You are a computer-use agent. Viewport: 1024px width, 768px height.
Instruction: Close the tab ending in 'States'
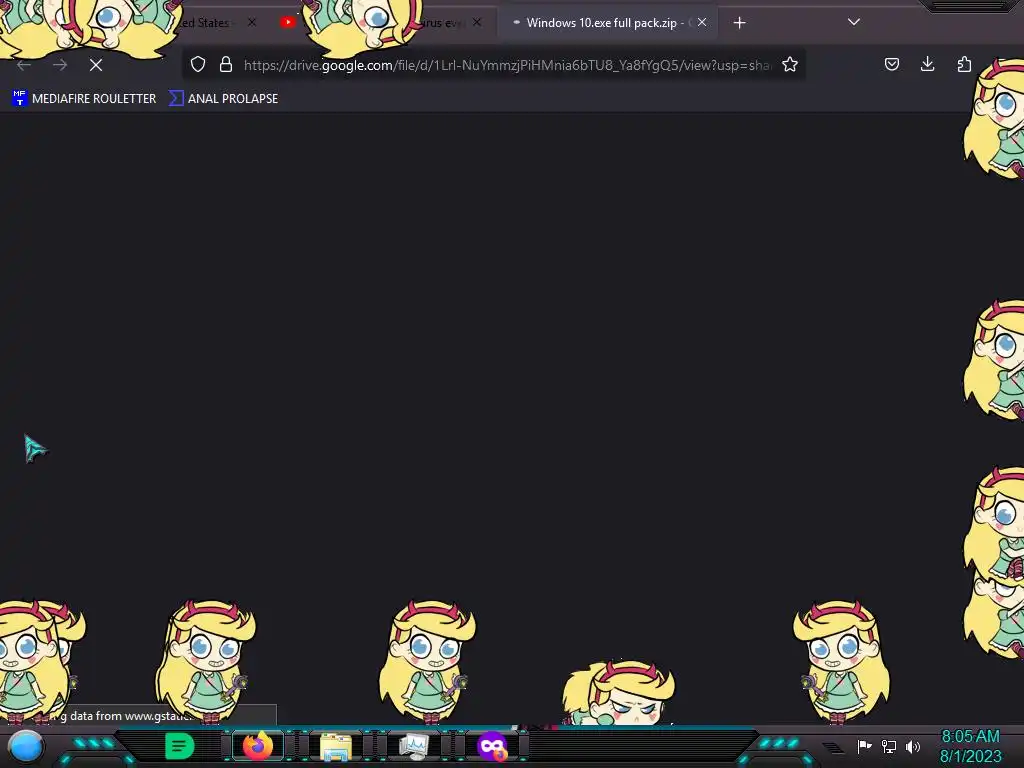(x=252, y=22)
